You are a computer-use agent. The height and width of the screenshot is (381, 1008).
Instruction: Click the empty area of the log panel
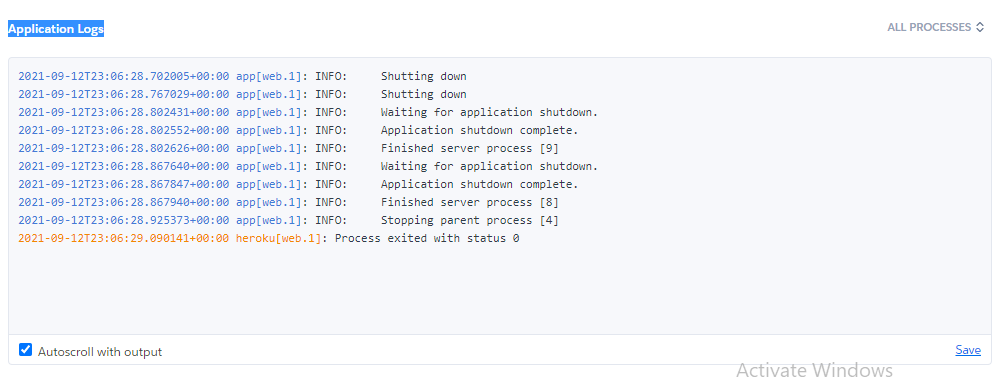point(500,289)
